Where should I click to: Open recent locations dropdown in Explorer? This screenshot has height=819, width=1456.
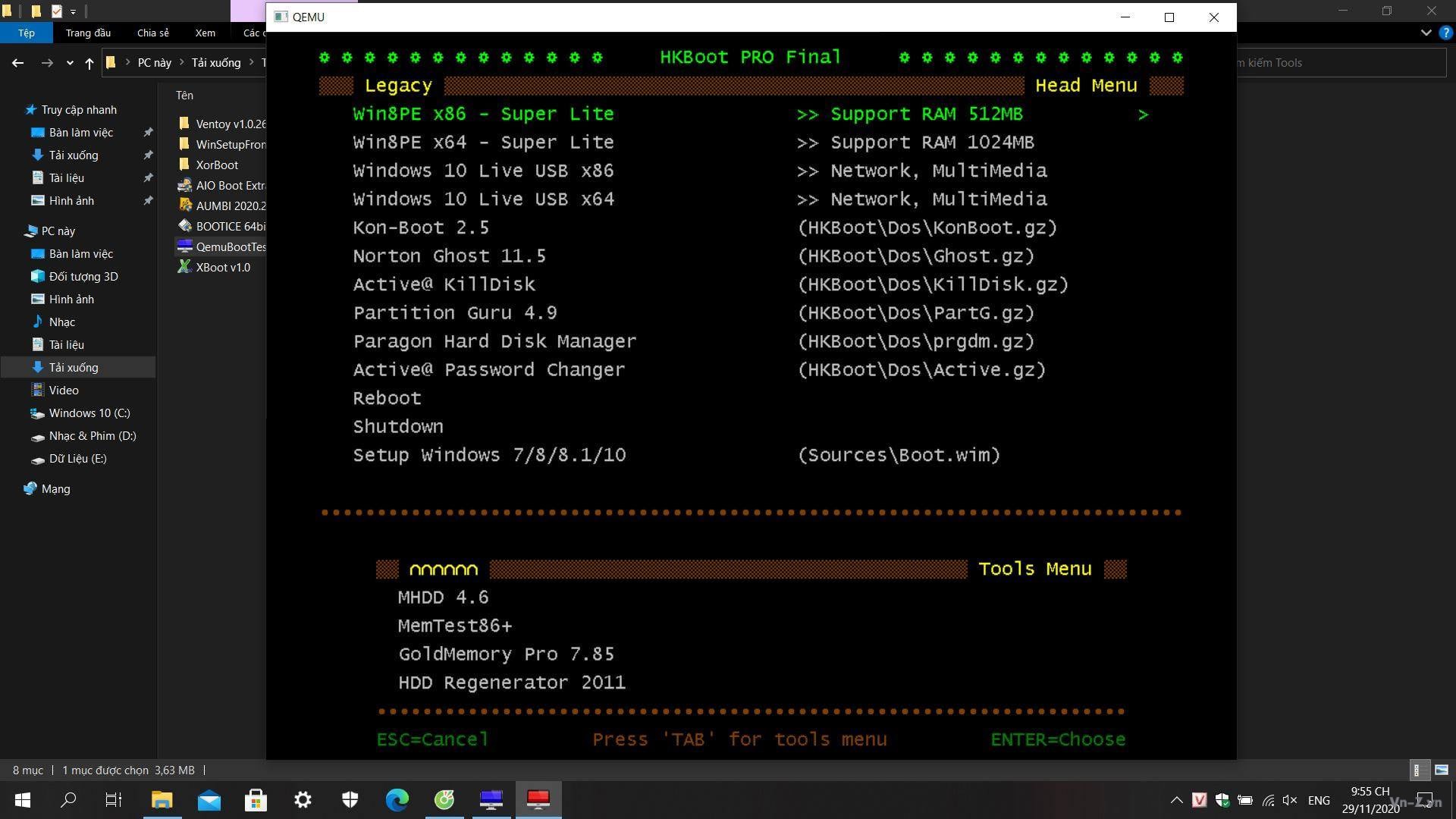pyautogui.click(x=70, y=63)
